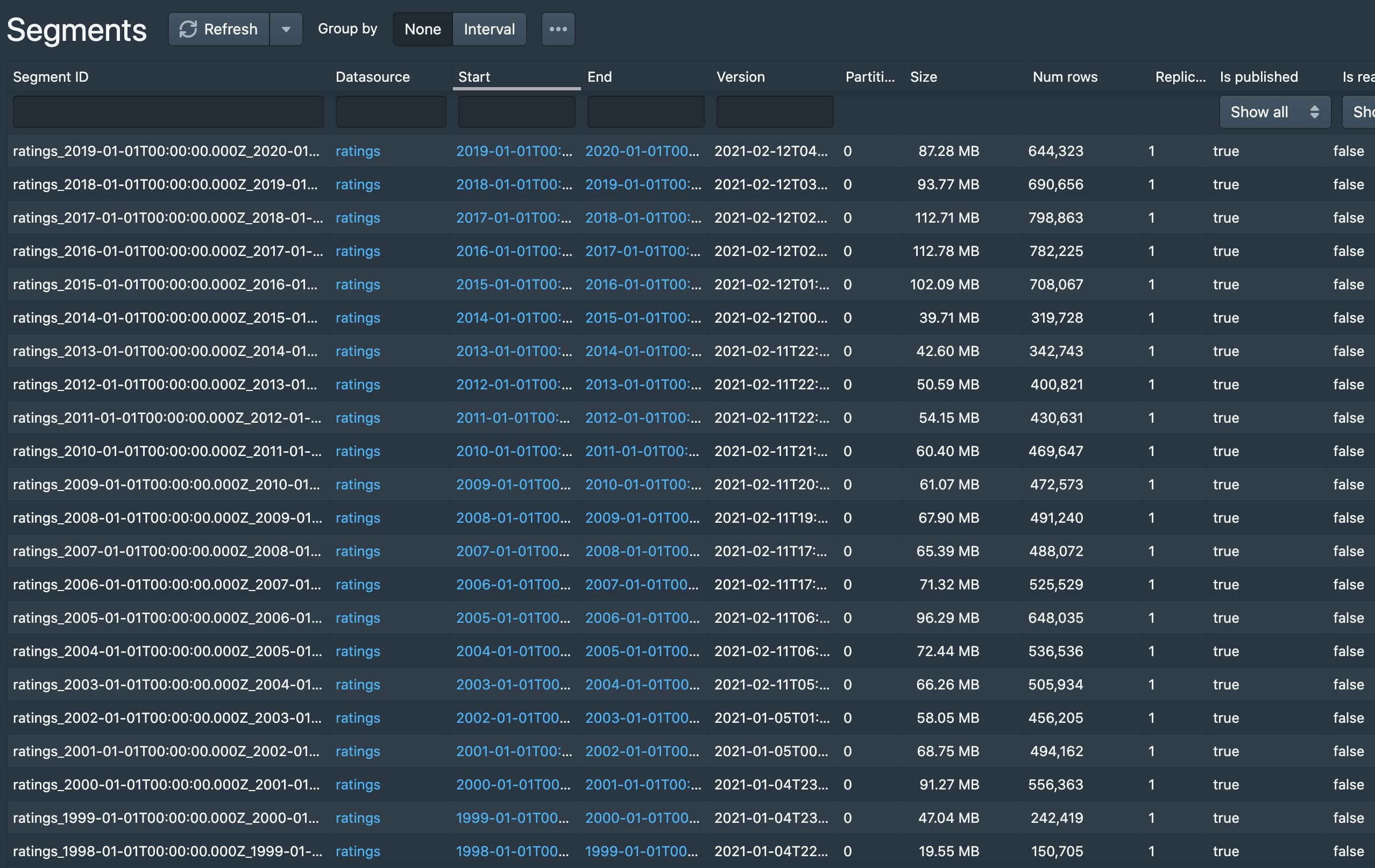Focus the Version filter field
Screen dimensions: 1375x868
774,112
